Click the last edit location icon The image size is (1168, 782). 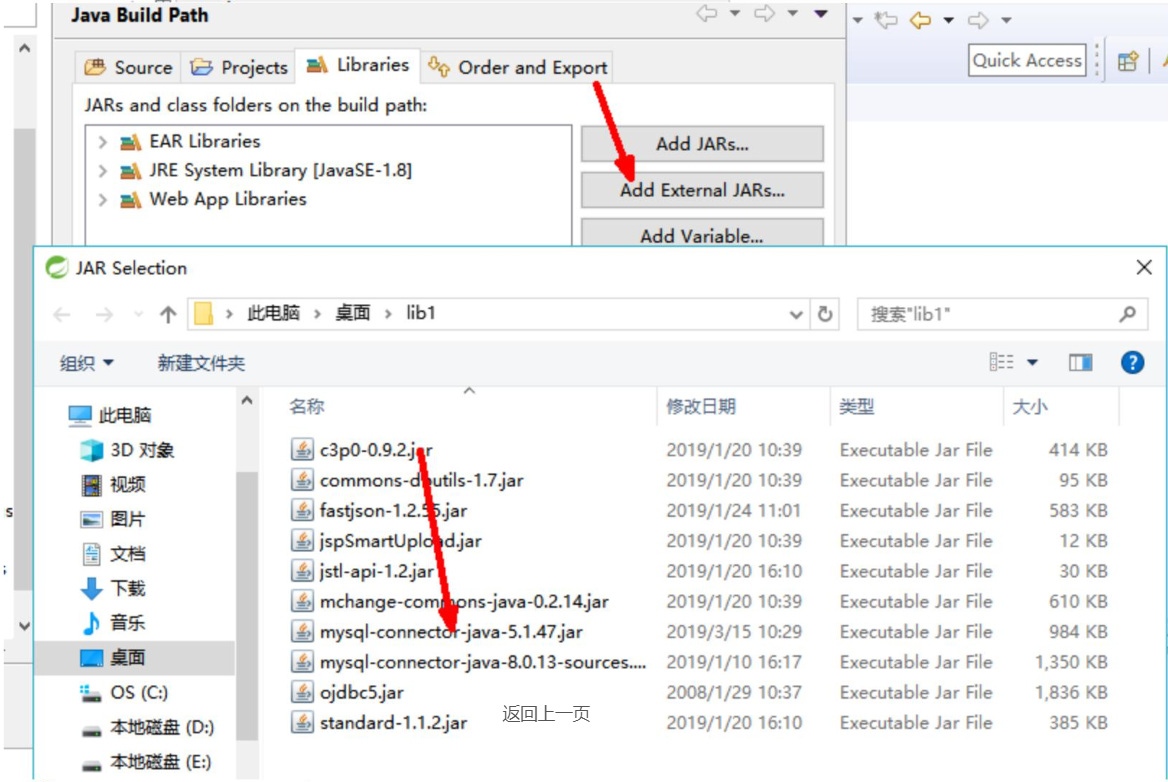tap(886, 20)
